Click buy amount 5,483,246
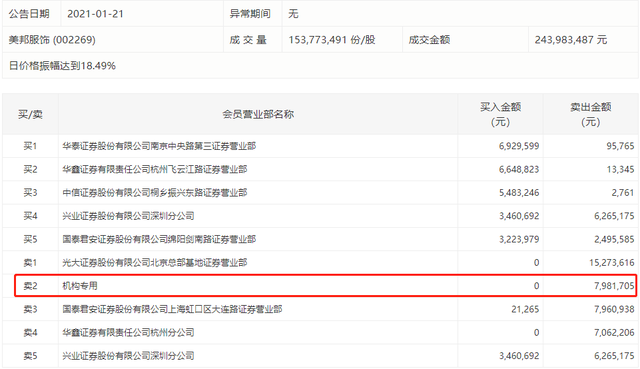Image resolution: width=640 pixels, height=369 pixels. 519,193
